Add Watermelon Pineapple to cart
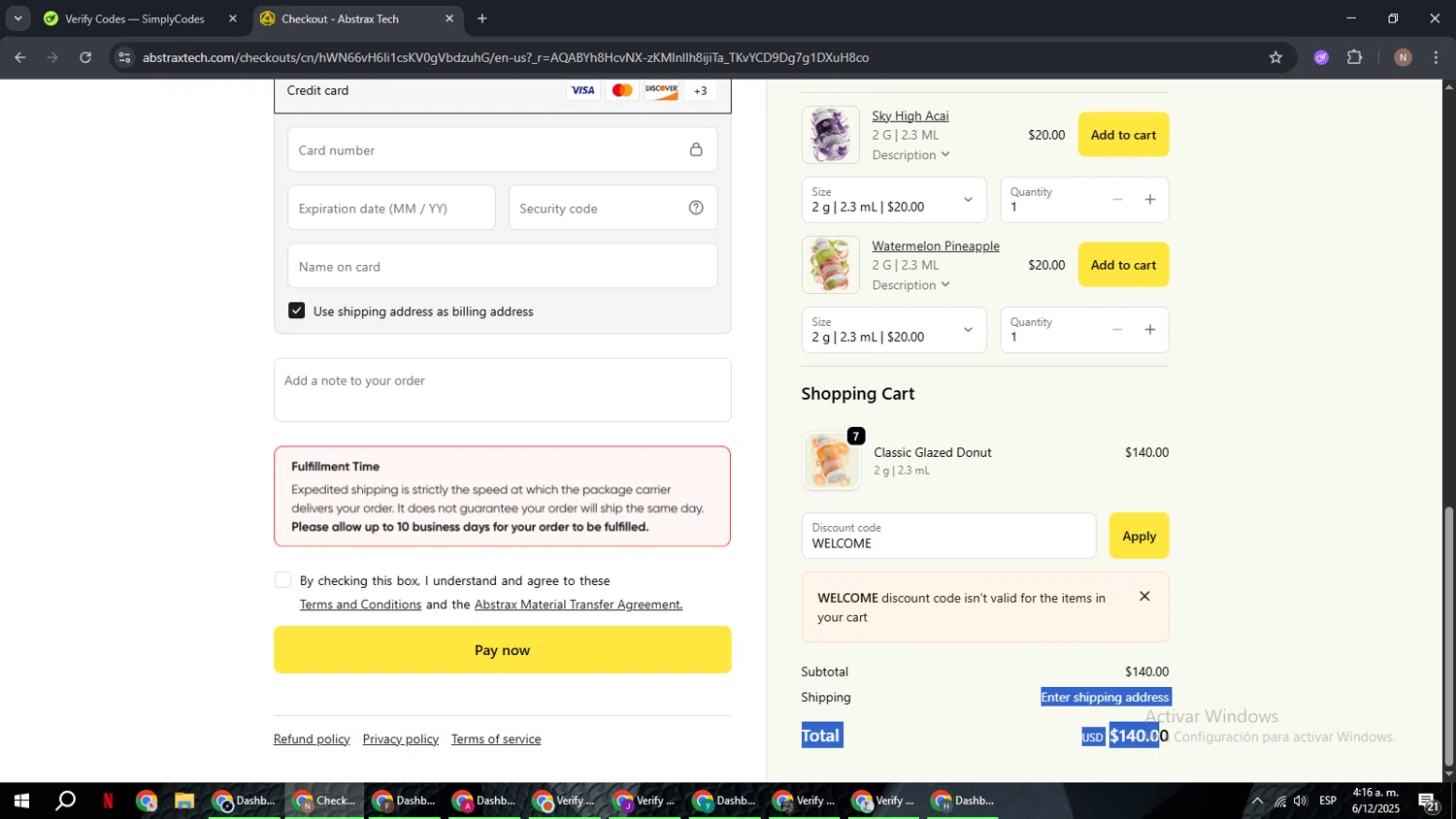 click(x=1123, y=265)
